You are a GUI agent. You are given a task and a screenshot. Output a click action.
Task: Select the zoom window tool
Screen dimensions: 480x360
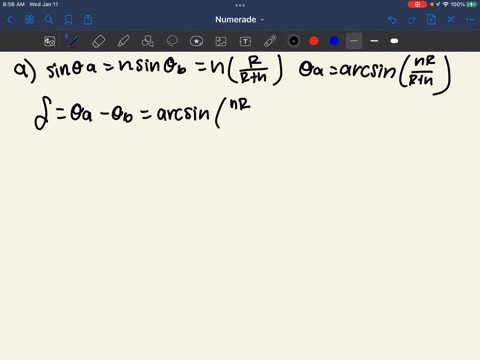50,41
